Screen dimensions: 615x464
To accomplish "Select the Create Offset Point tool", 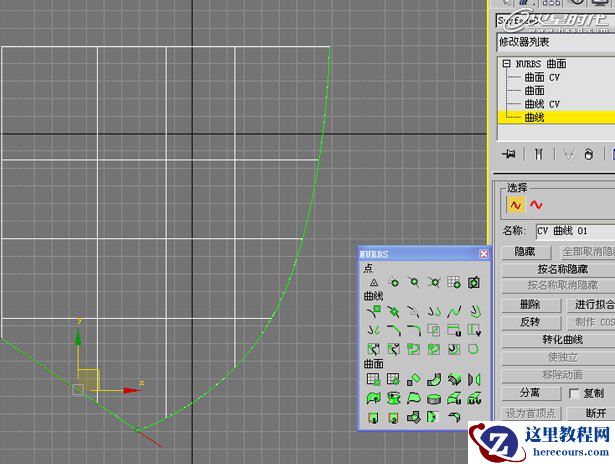I will coord(394,282).
